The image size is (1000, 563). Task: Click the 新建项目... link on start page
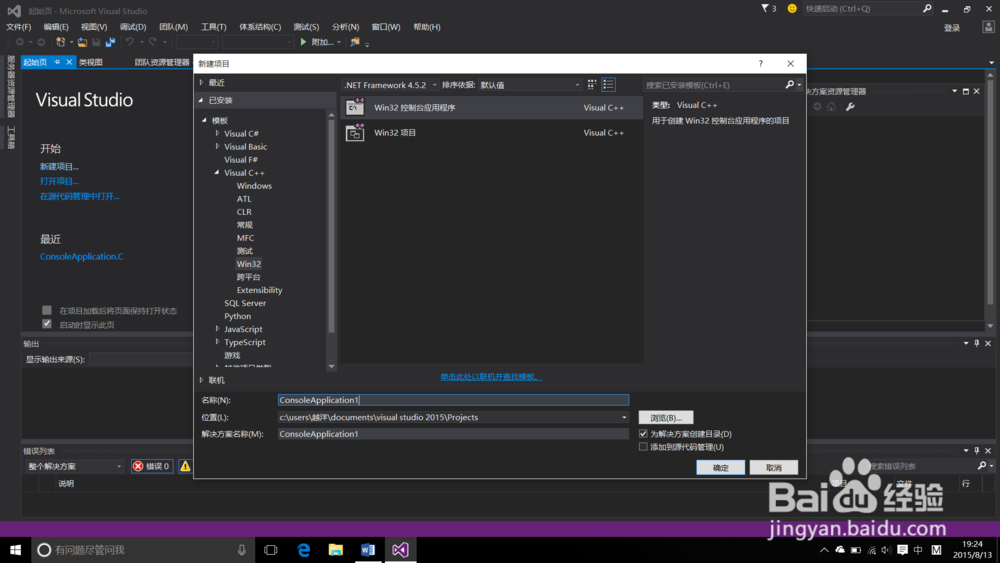59,166
